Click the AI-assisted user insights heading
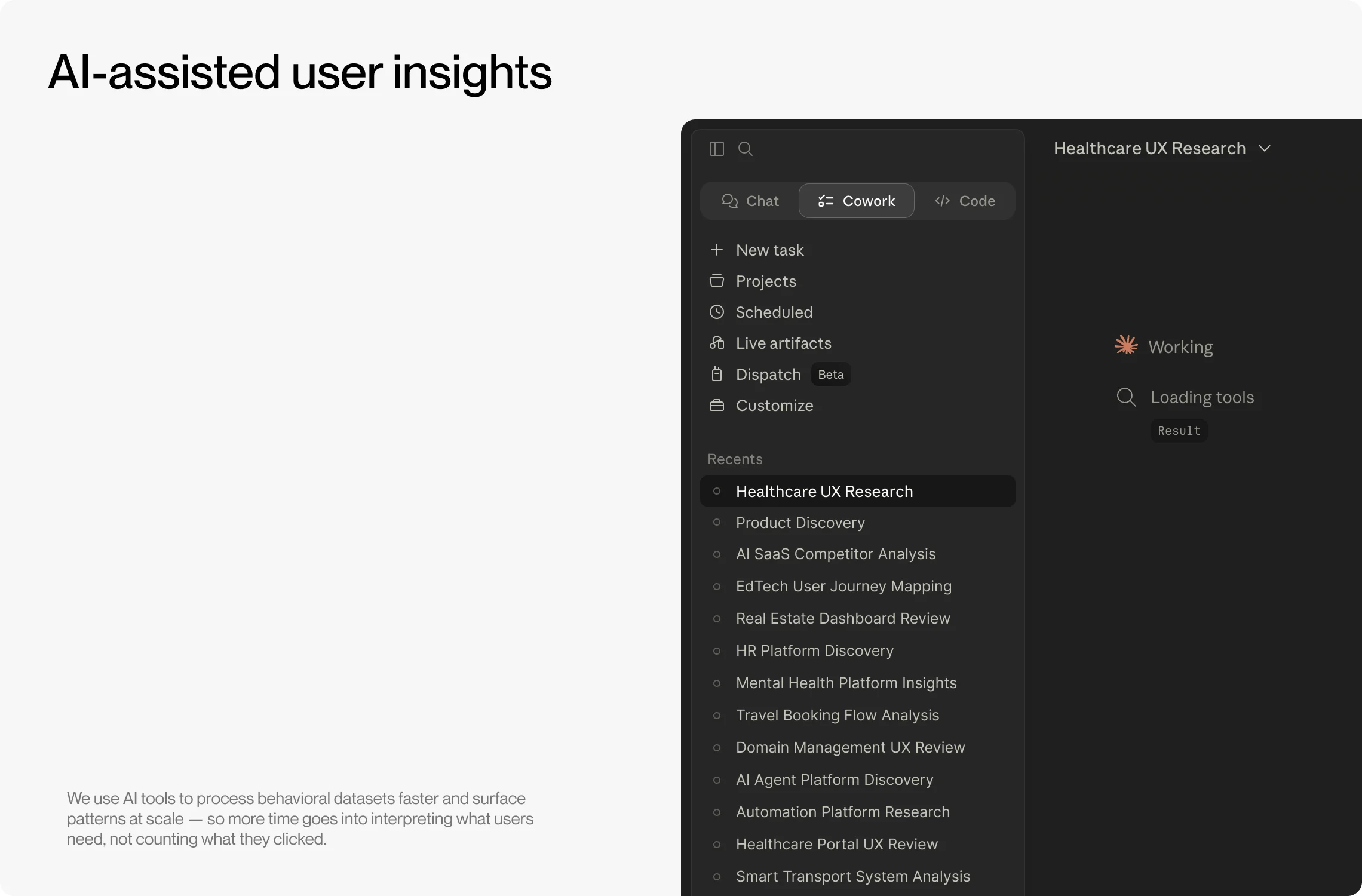 click(300, 72)
